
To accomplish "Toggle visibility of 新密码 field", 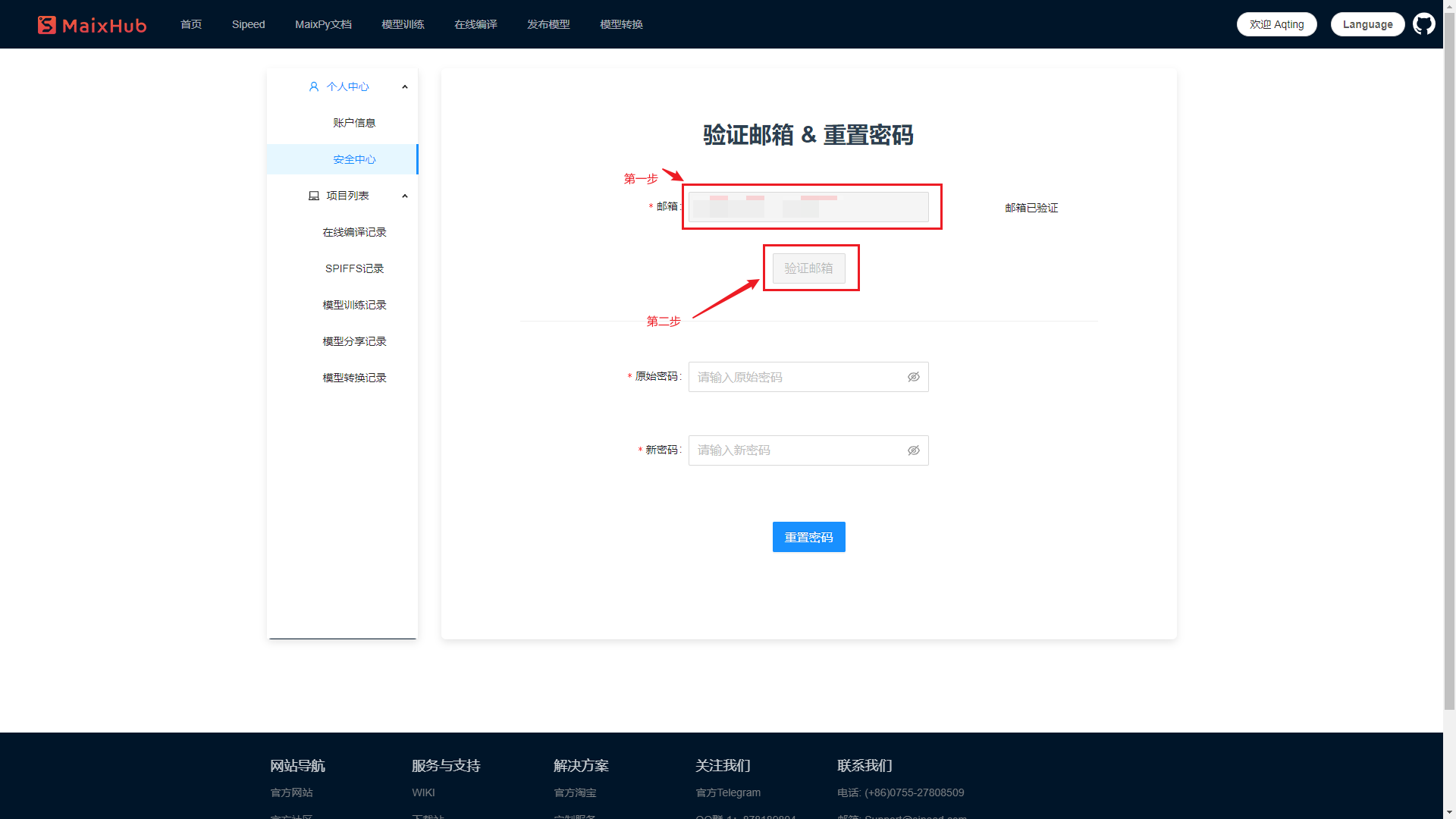I will pyautogui.click(x=914, y=450).
